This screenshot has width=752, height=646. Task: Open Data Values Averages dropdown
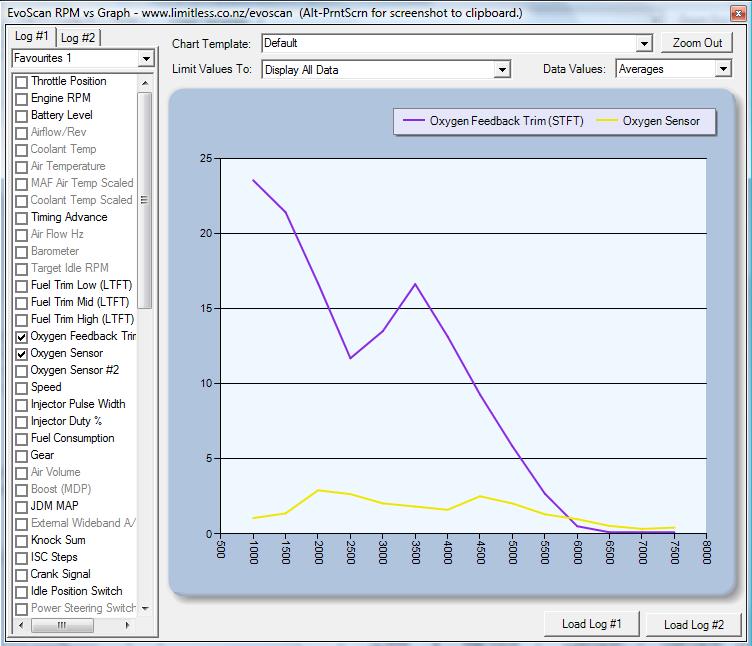coord(723,70)
